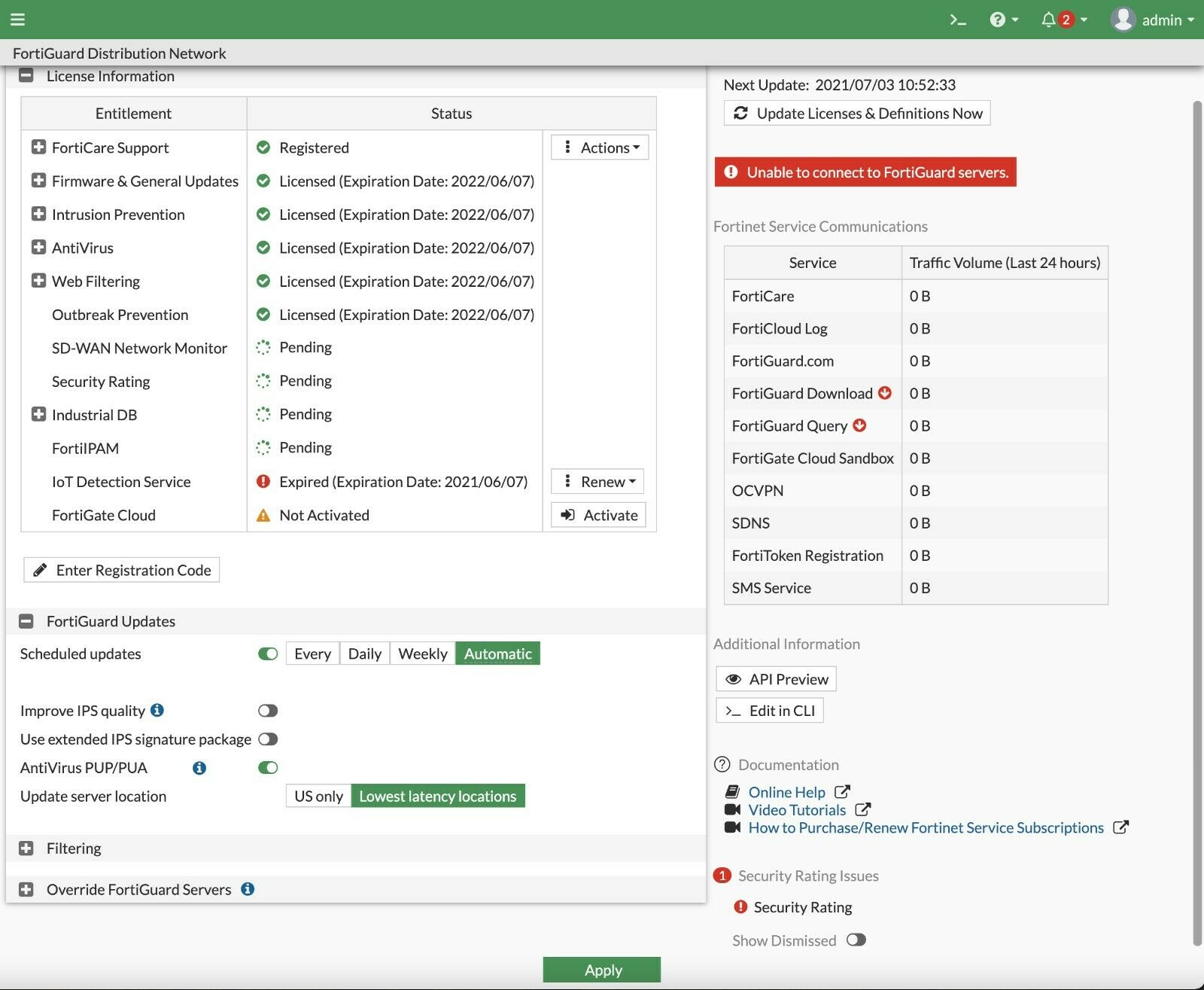1204x990 pixels.
Task: Click the Security Rating issue entry
Action: pyautogui.click(x=803, y=907)
